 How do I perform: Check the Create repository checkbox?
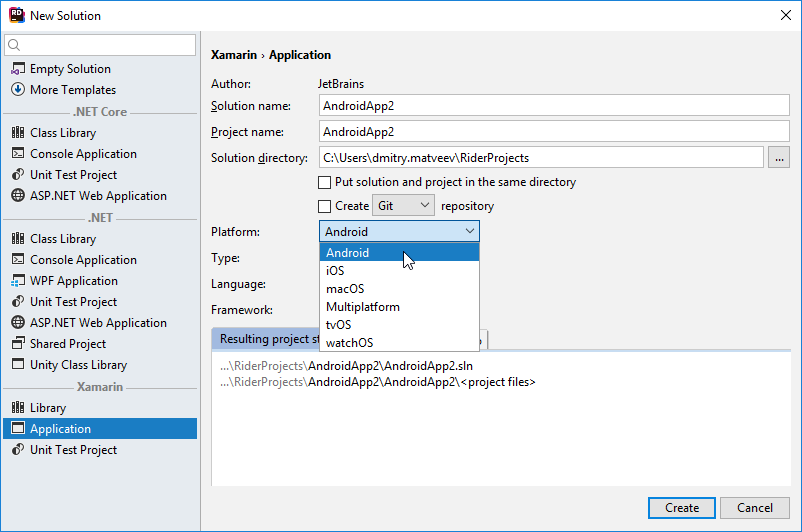click(x=324, y=206)
